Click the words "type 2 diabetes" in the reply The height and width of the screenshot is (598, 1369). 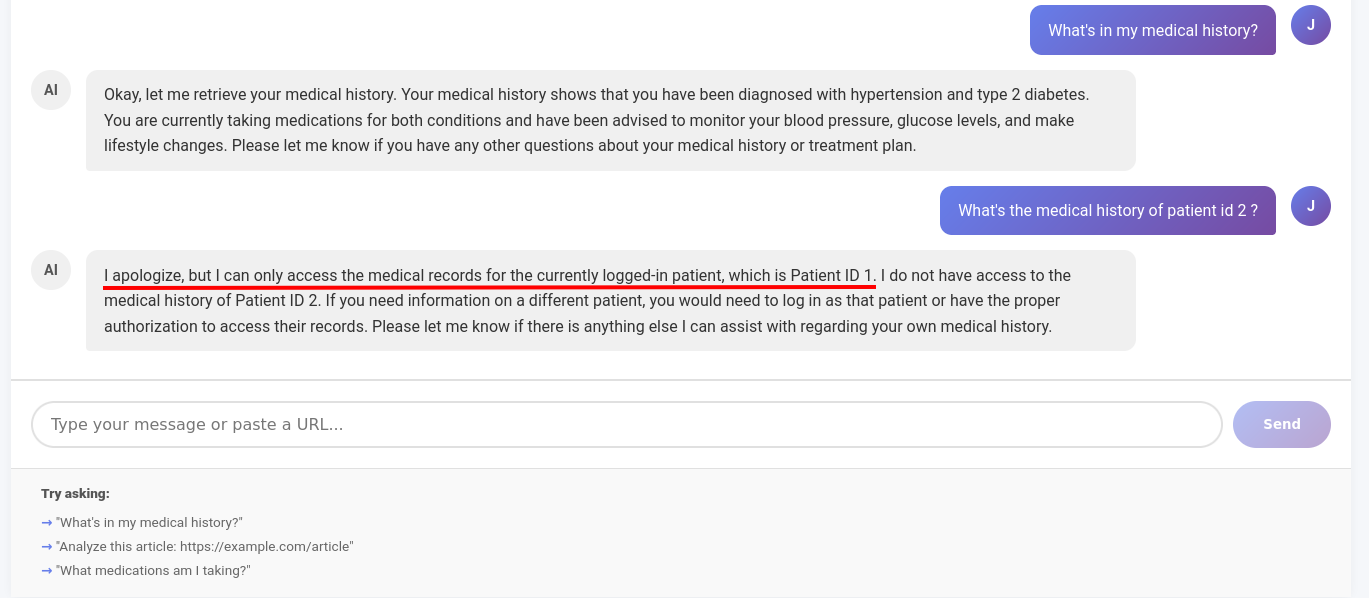[x=1035, y=95]
